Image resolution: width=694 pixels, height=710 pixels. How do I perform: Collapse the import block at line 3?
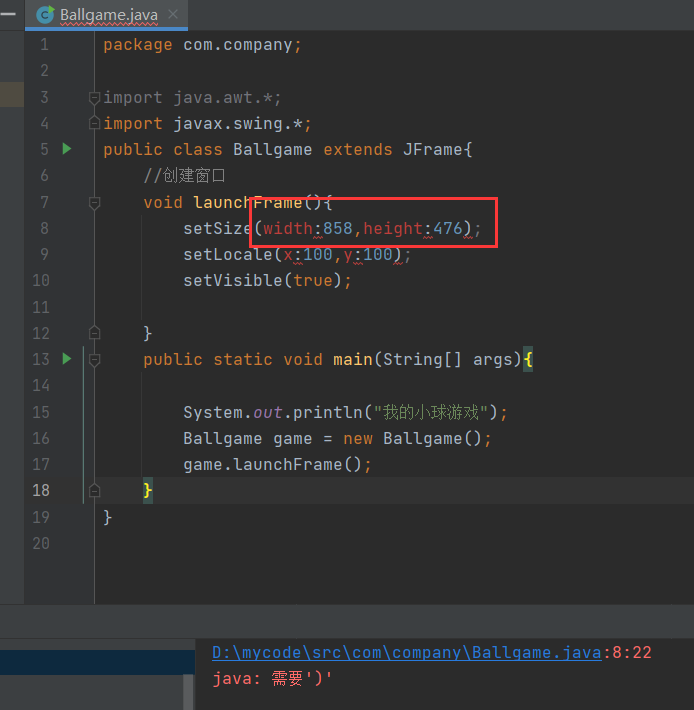pyautogui.click(x=94, y=98)
